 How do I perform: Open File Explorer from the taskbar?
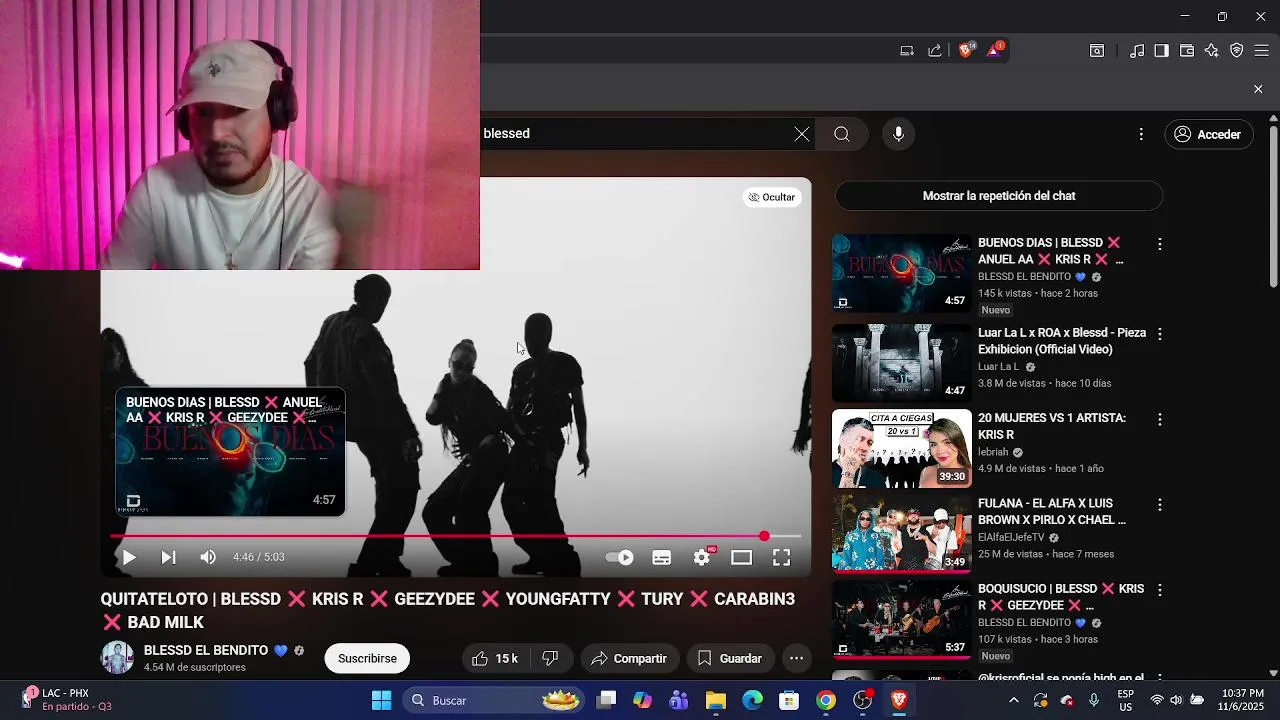click(x=715, y=700)
